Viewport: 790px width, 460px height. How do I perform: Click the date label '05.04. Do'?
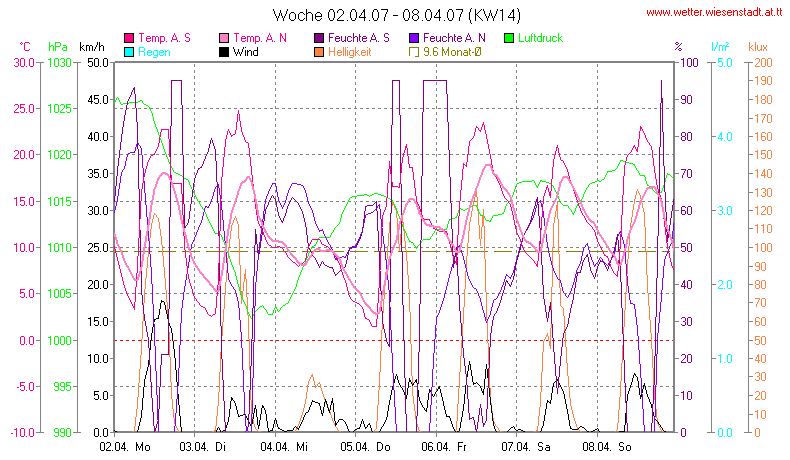pos(365,447)
